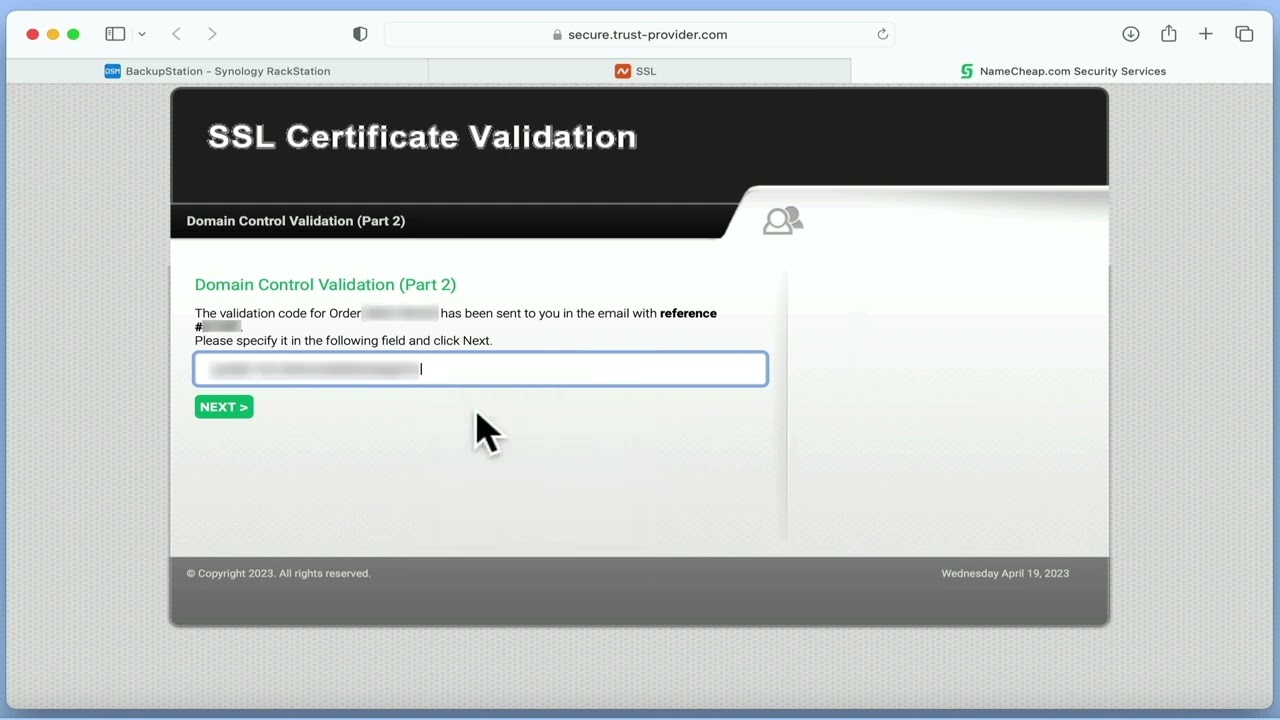The height and width of the screenshot is (720, 1280).
Task: Click the users icon in header
Action: tap(783, 220)
